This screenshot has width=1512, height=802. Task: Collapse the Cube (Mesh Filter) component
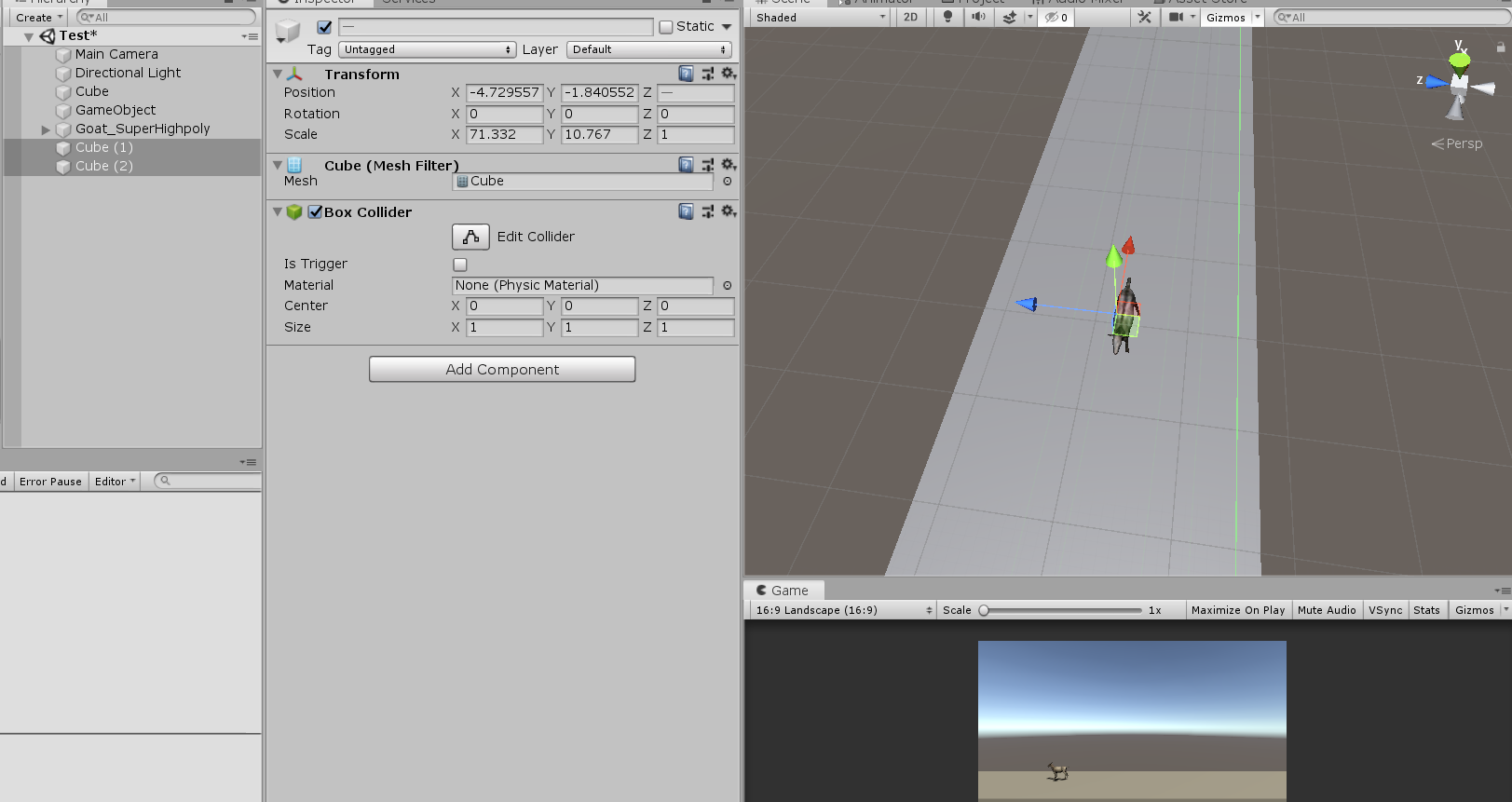click(x=277, y=165)
